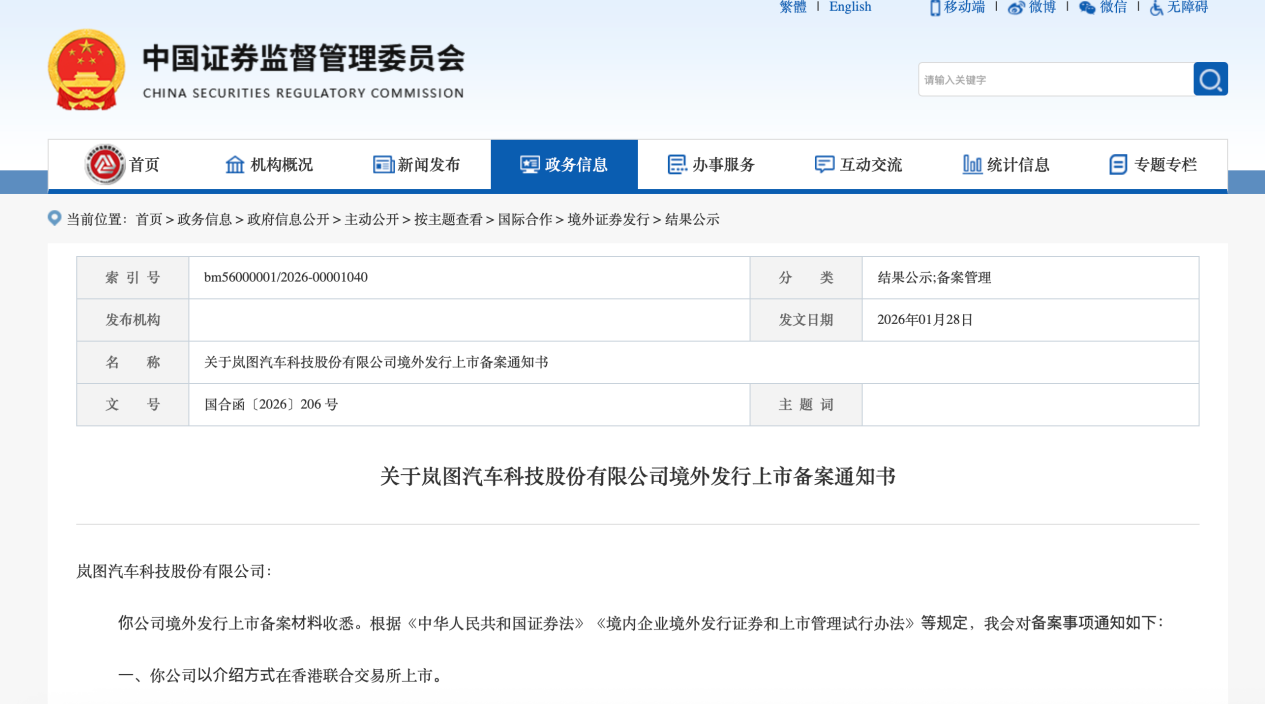
Task: Click the location pin in the breadcrumb bar
Action: click(x=54, y=218)
